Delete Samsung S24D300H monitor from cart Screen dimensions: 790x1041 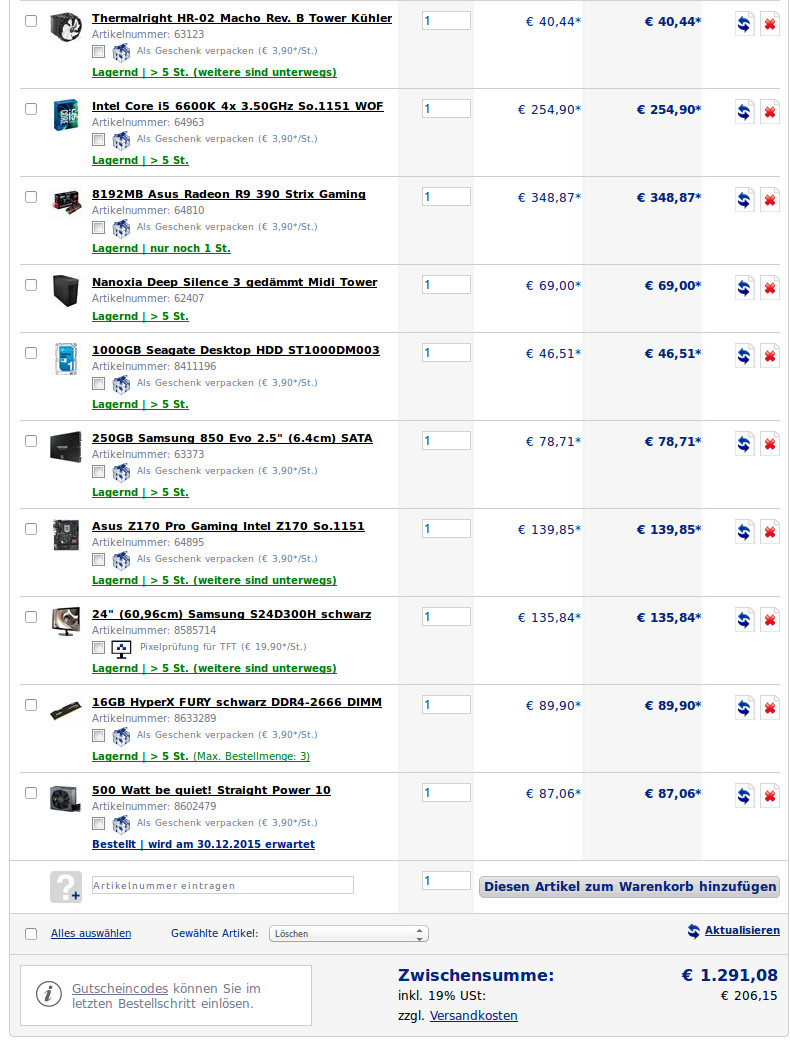click(x=770, y=620)
